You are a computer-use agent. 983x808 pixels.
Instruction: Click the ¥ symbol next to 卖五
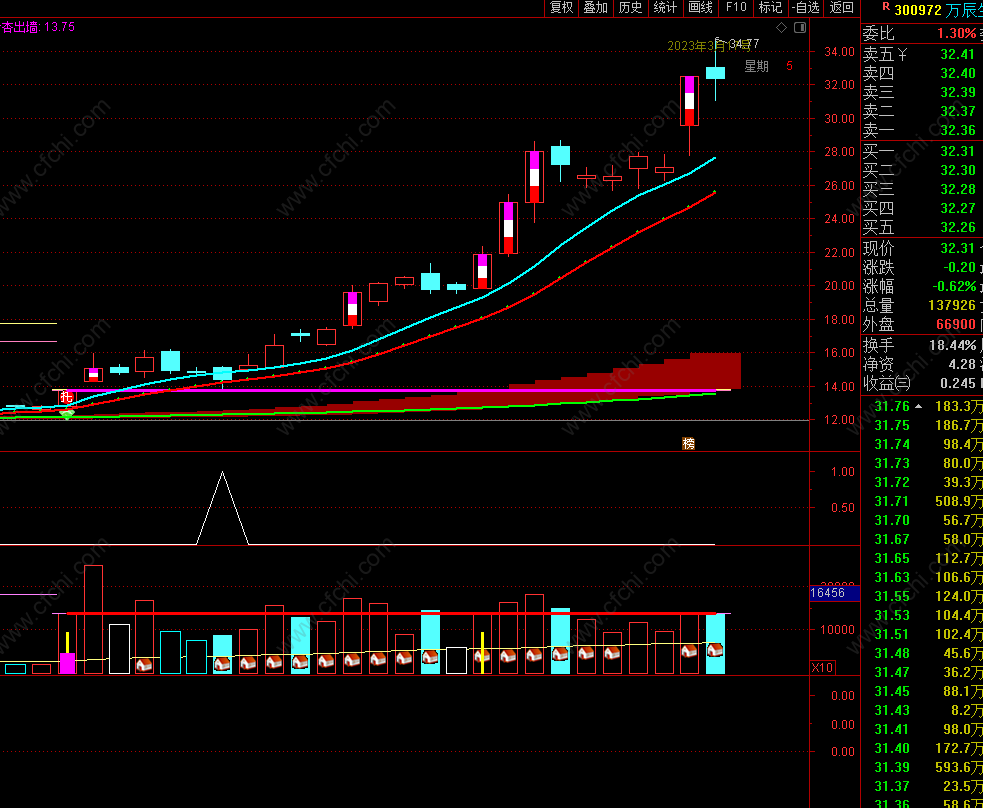point(902,55)
